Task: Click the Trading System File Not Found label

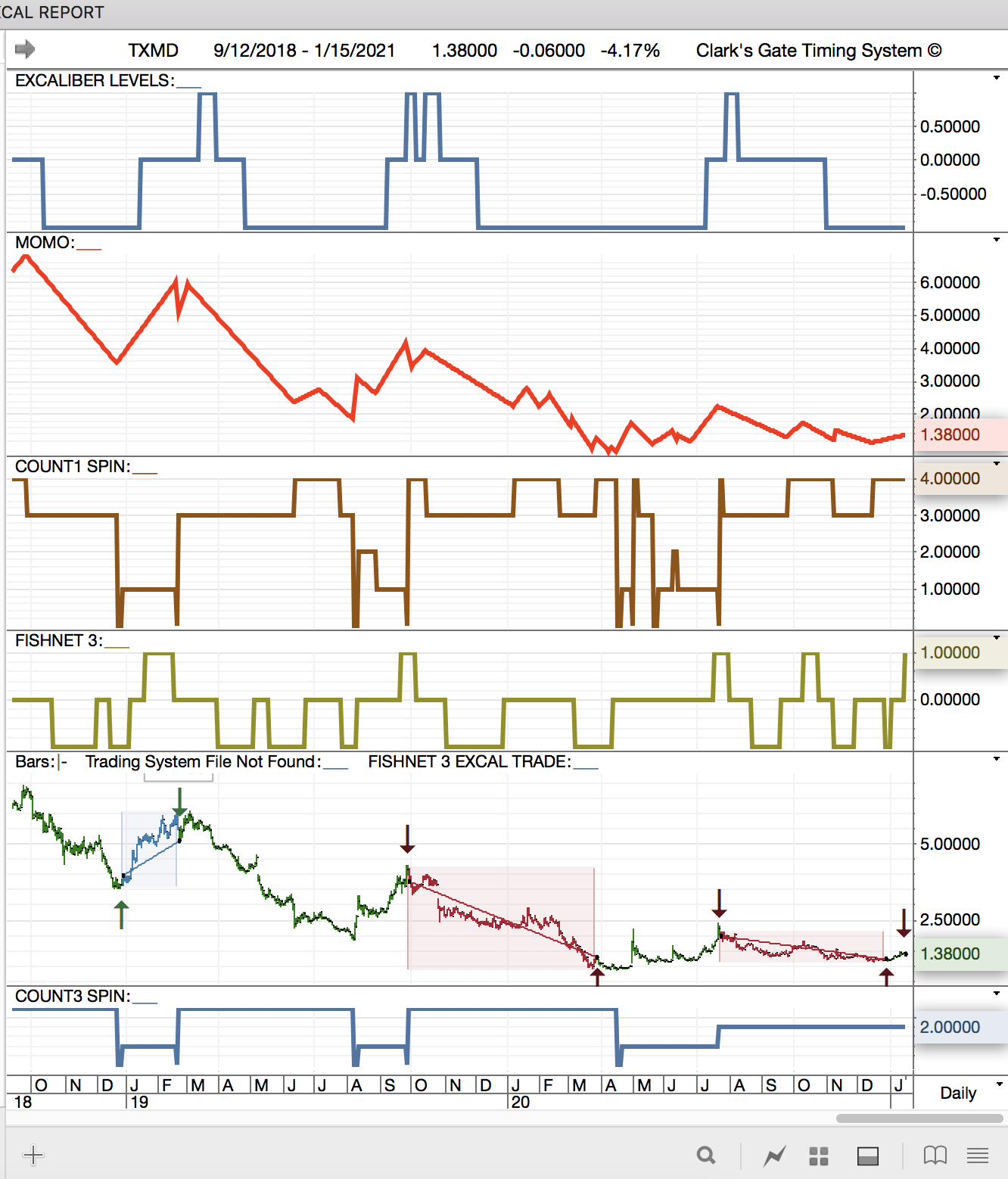Action: [203, 761]
